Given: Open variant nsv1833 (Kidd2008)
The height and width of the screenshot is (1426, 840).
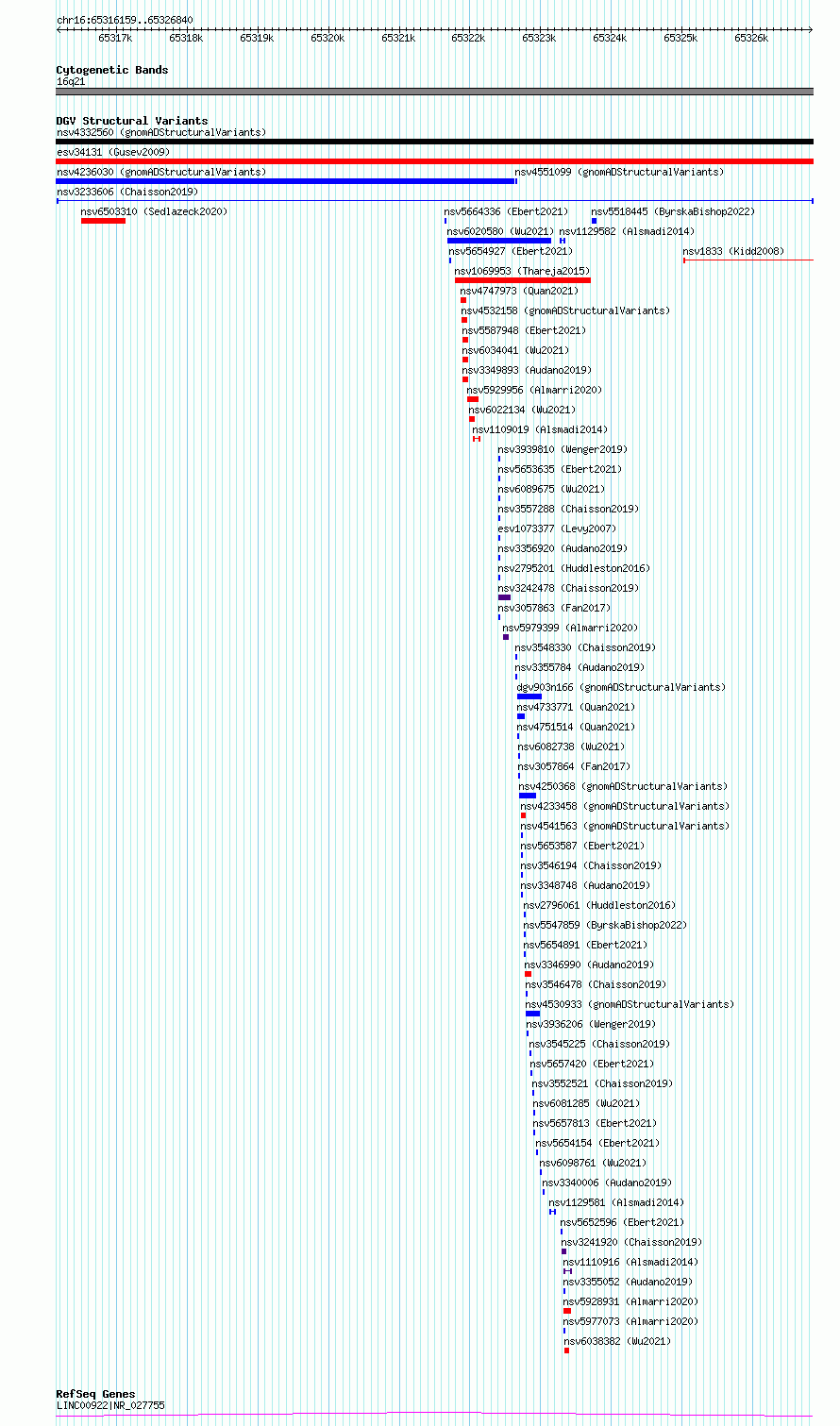Looking at the screenshot, I should (x=733, y=251).
